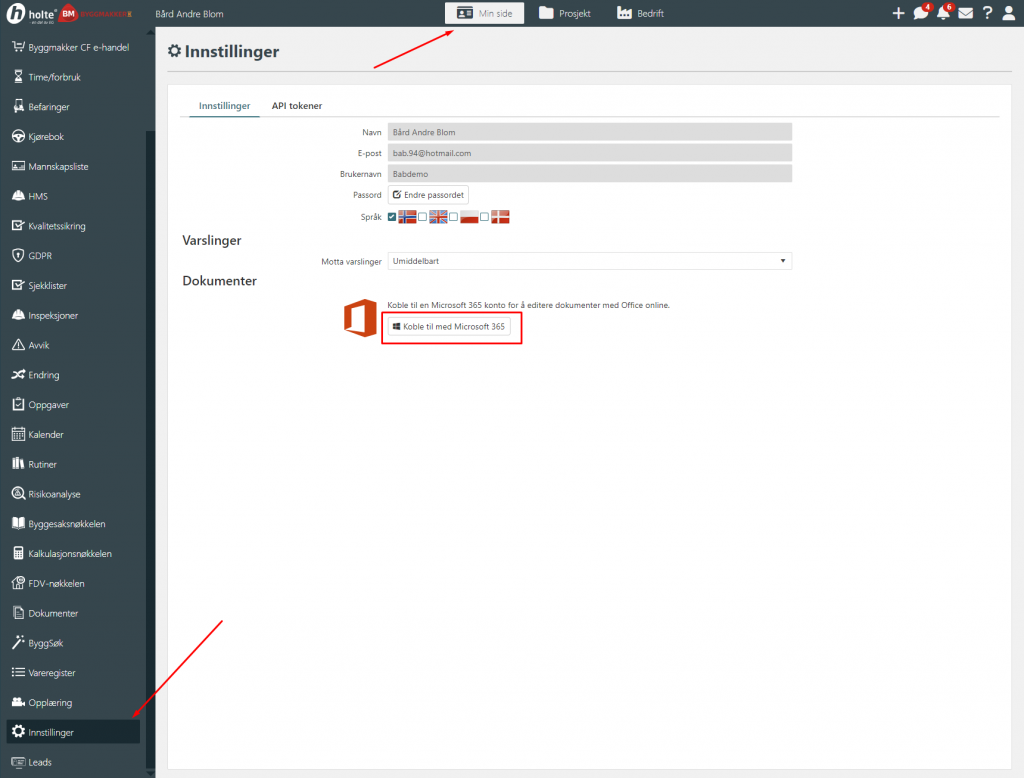The width and height of the screenshot is (1024, 778).
Task: Open the Bedrift top menu
Action: pos(641,13)
